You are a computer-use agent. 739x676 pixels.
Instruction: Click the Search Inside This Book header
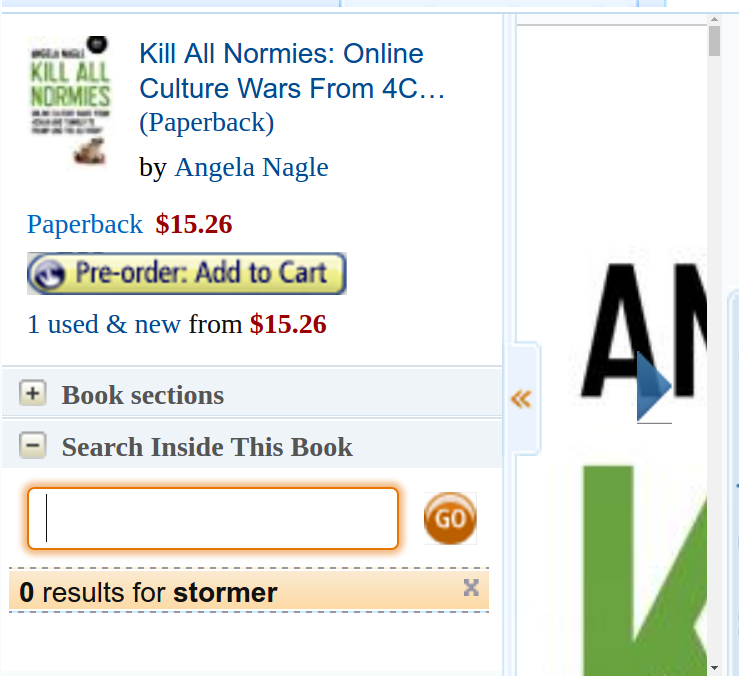pos(207,446)
